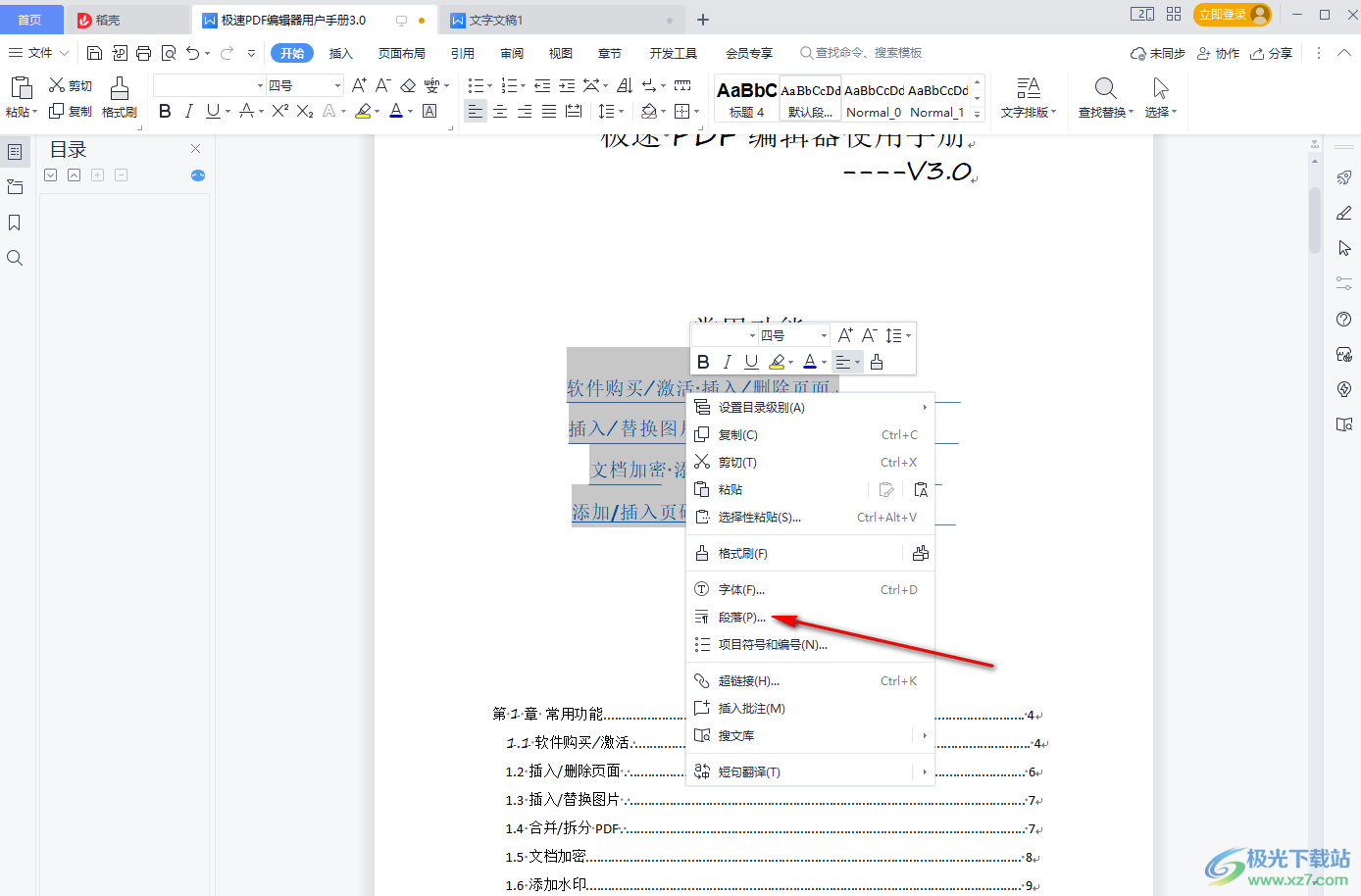Click the ribbon font color A swatch

395,111
